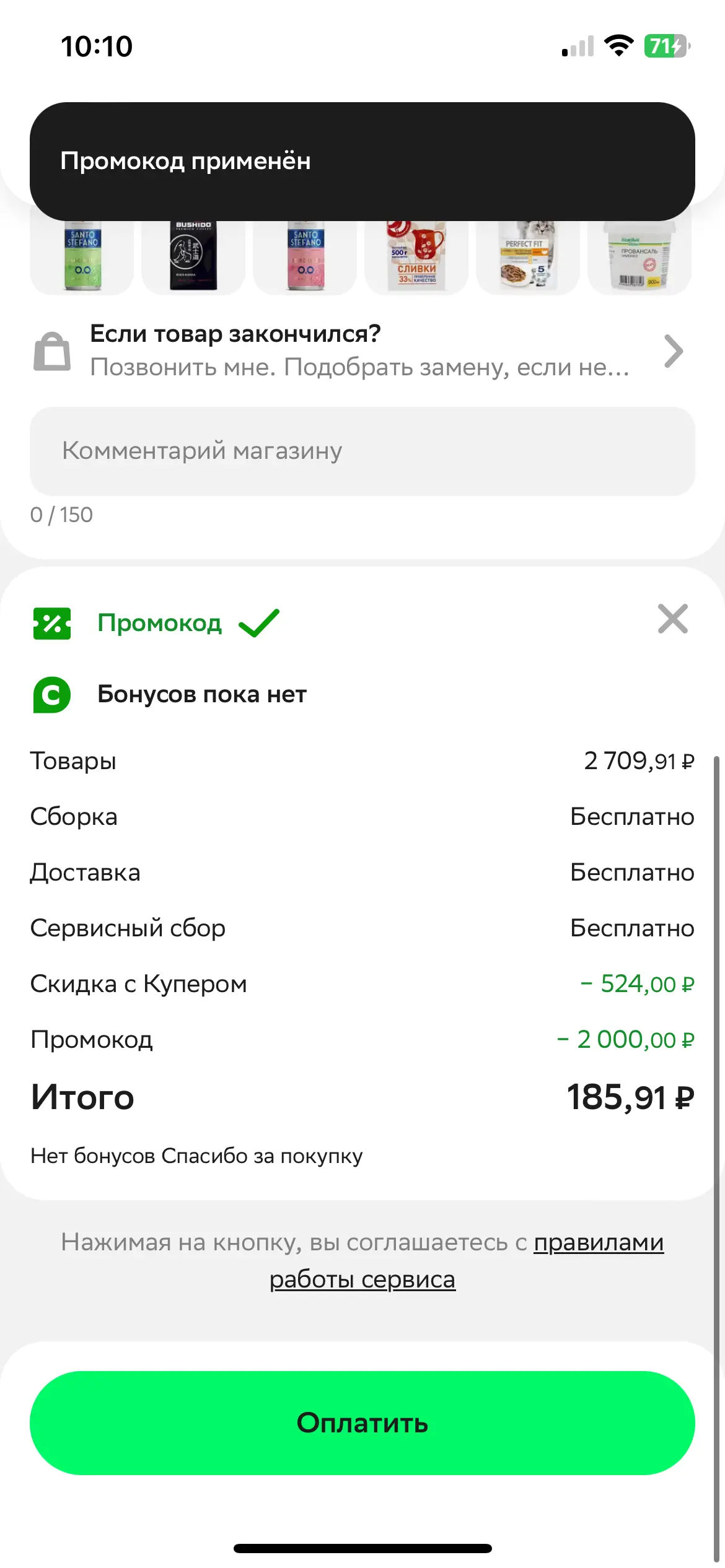Dismiss the 'Промокод применён' notification banner
Image resolution: width=725 pixels, height=1568 pixels.
coord(362,161)
